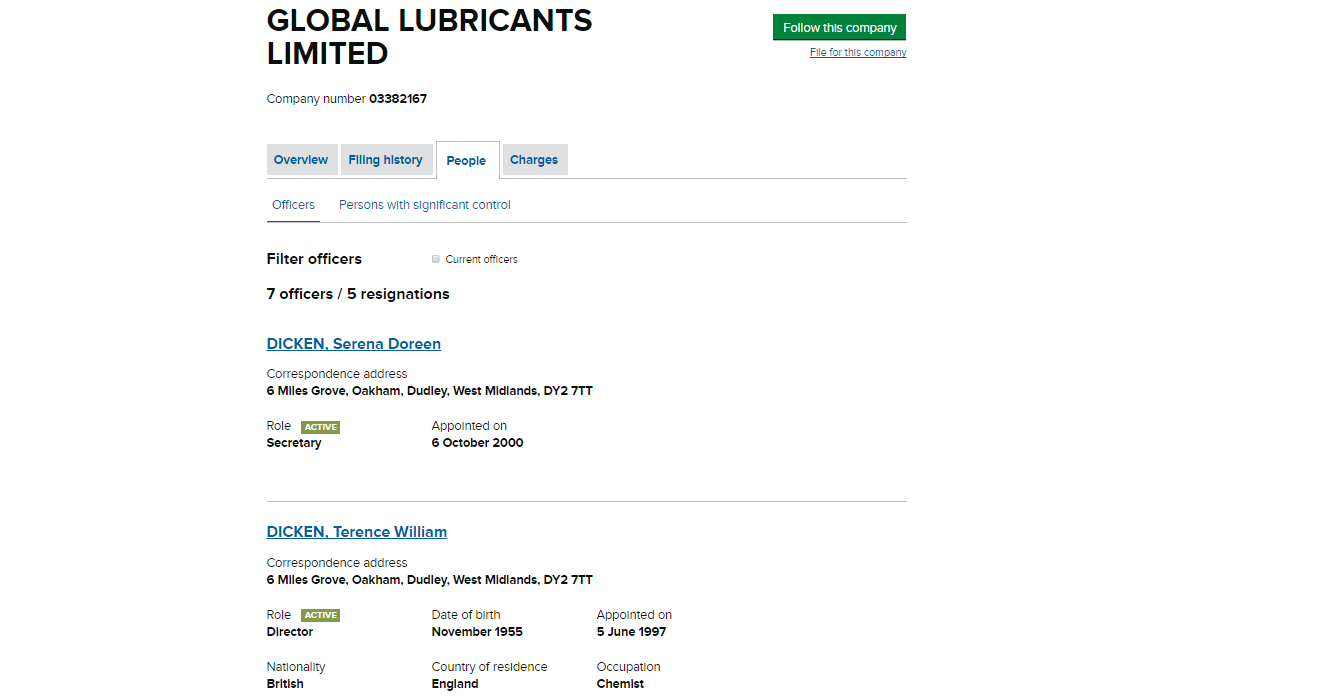Click the Current officers filter label
Screen dimensions: 1324x696
(x=482, y=260)
